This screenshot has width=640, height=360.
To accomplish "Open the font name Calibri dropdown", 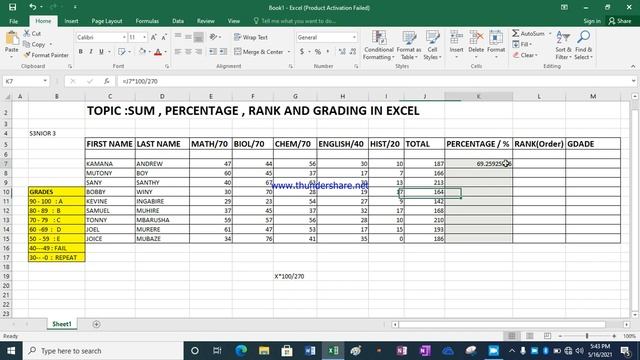I will (124, 37).
